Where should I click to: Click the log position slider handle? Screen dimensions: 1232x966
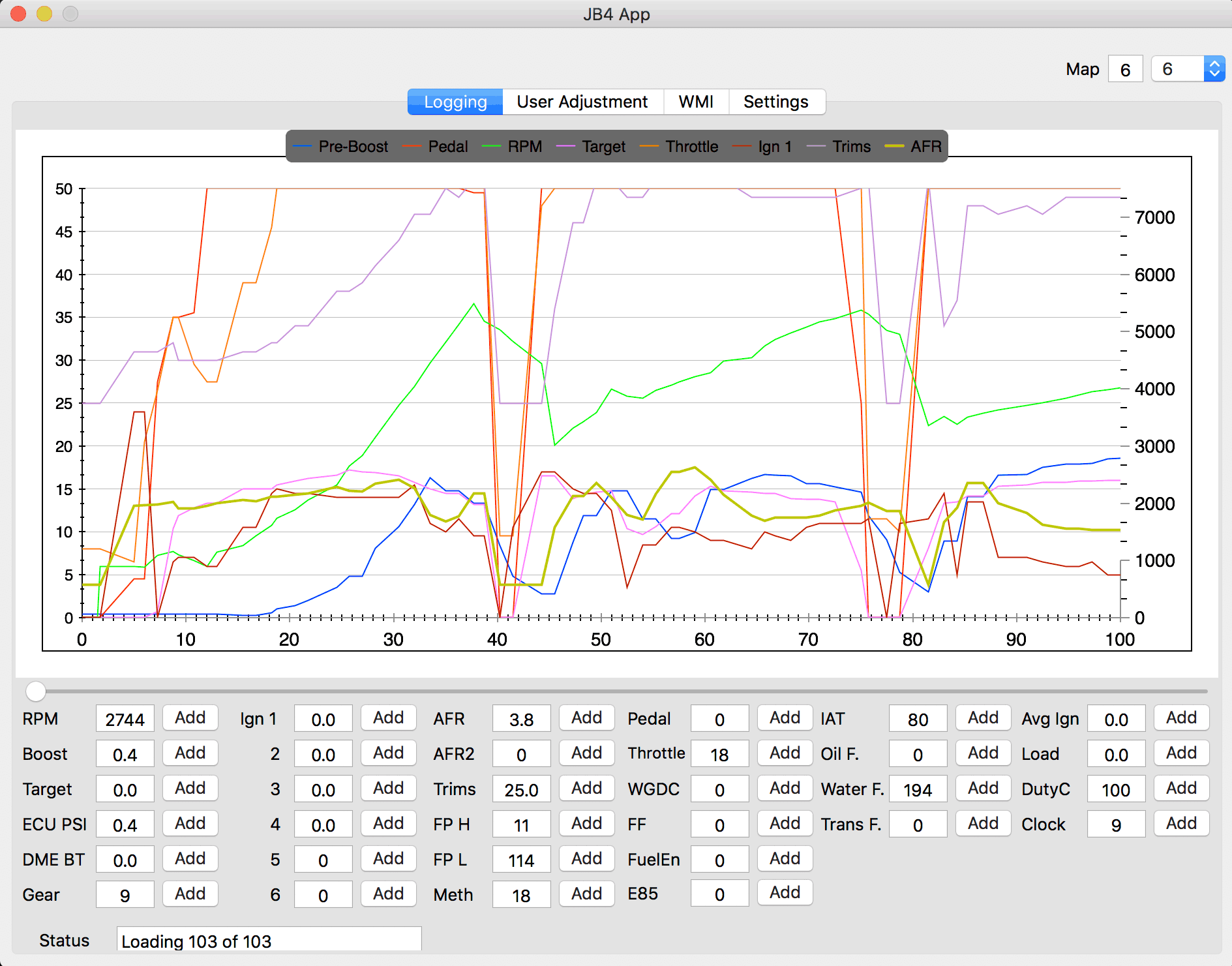[36, 691]
